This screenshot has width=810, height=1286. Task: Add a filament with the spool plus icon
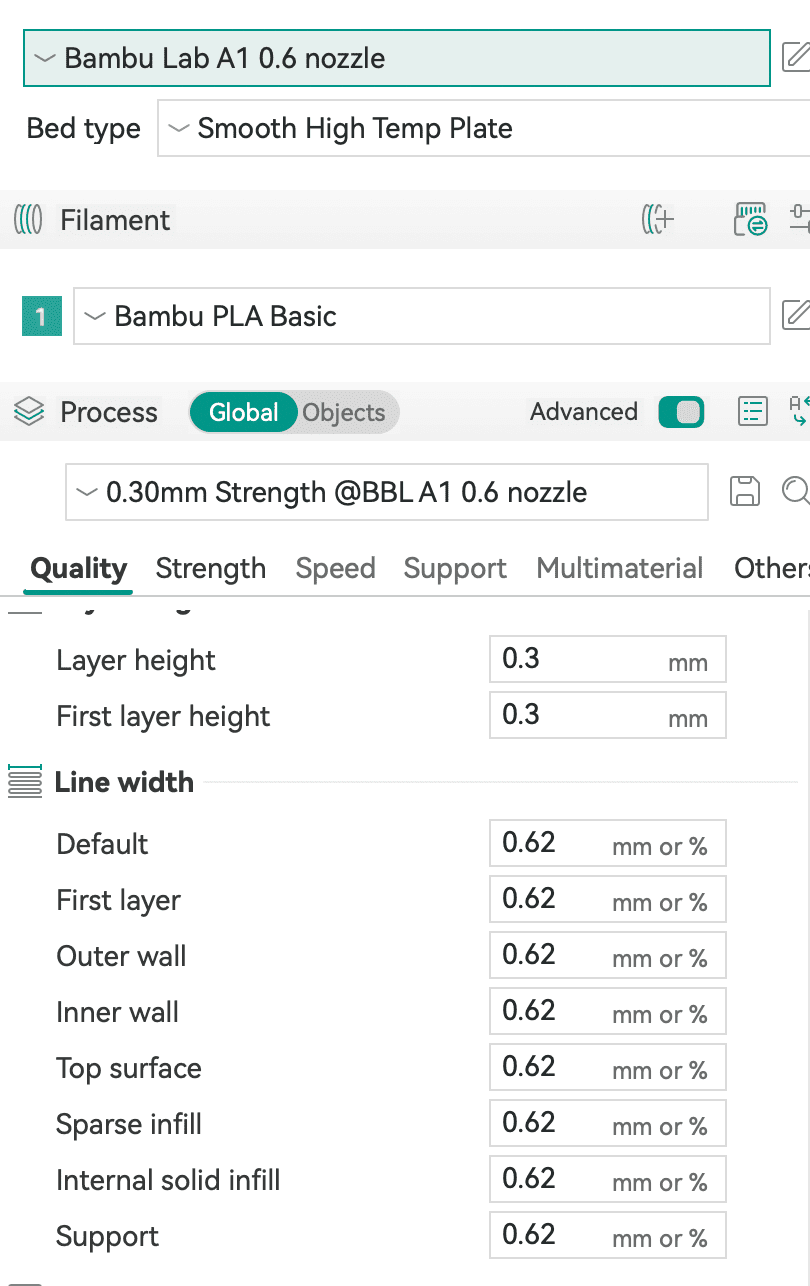point(658,220)
